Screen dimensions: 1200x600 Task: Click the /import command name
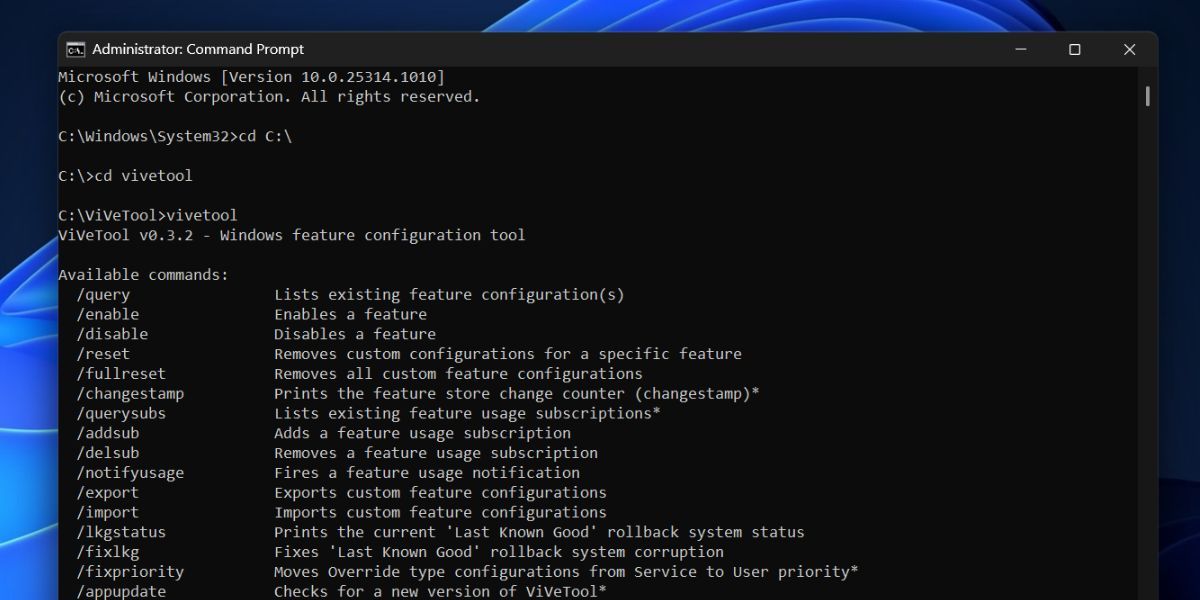pos(108,512)
